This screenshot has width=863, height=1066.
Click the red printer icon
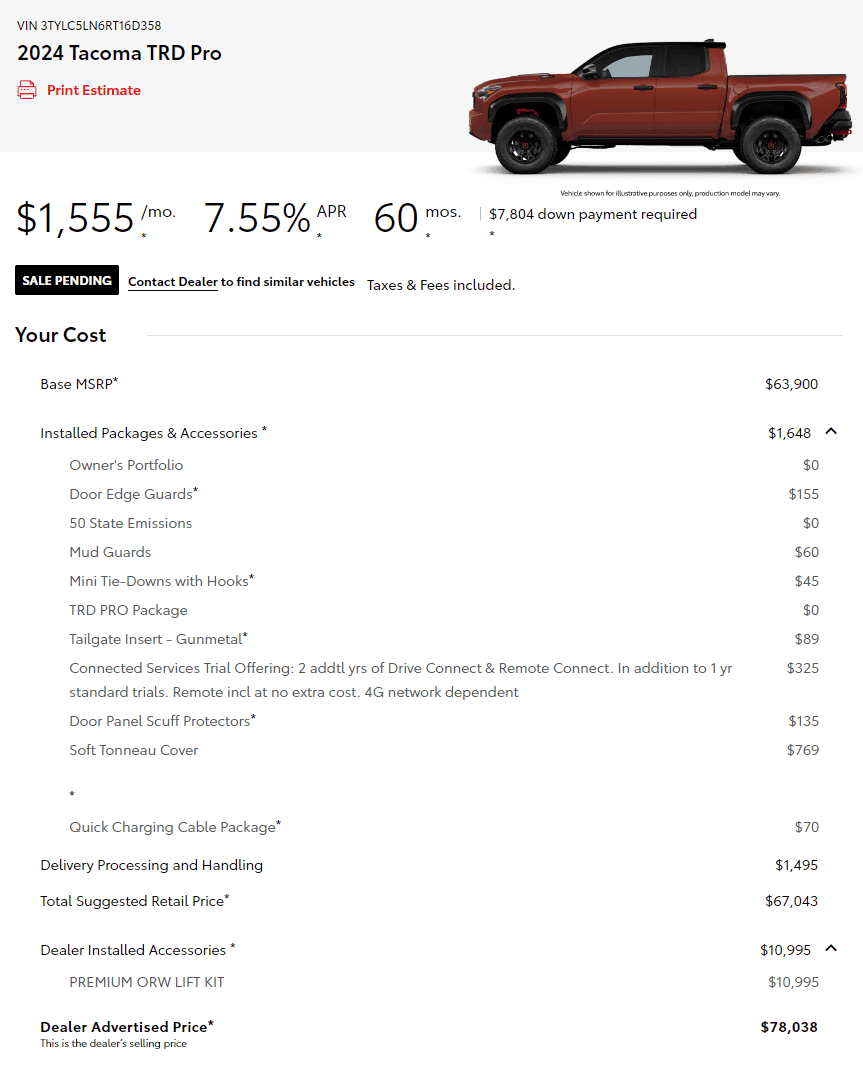(x=27, y=90)
